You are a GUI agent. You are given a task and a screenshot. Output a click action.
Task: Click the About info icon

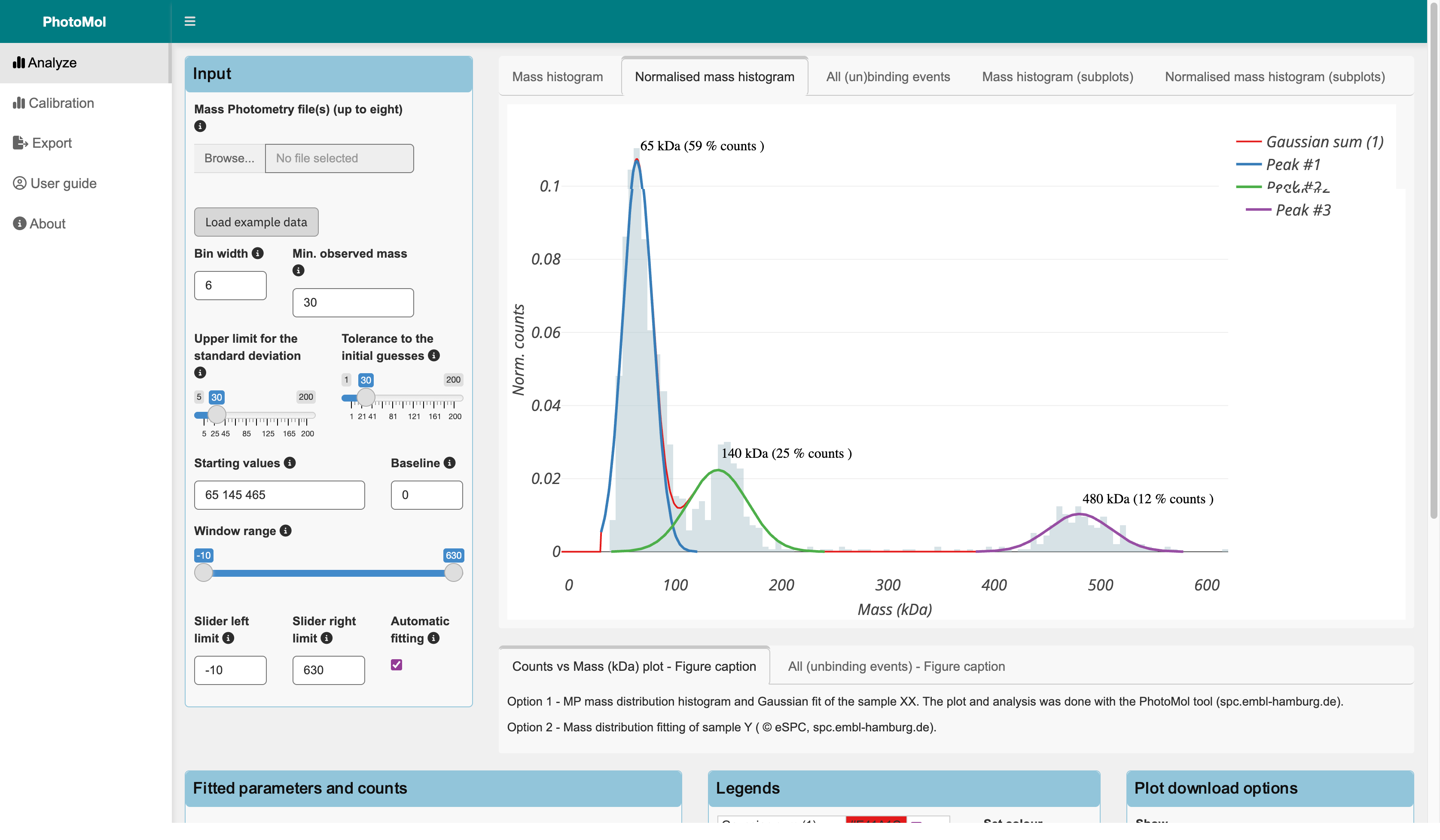(x=20, y=223)
